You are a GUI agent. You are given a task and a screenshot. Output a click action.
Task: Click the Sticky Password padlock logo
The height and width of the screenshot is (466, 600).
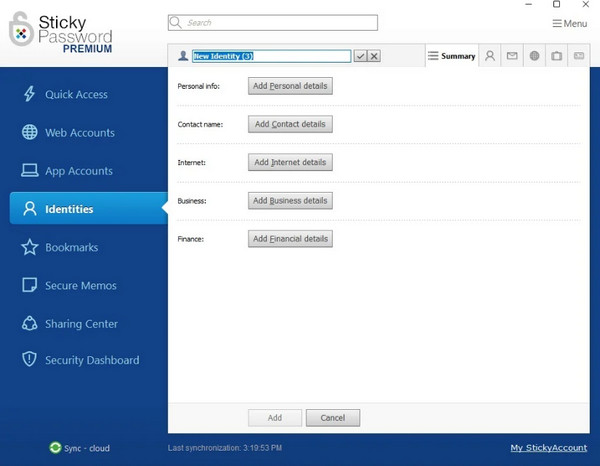(20, 29)
